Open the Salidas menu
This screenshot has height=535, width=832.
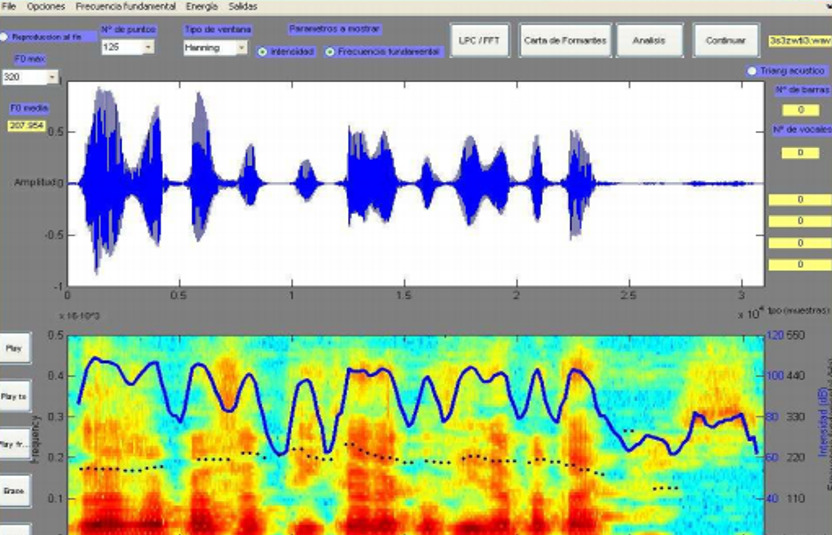[x=243, y=6]
